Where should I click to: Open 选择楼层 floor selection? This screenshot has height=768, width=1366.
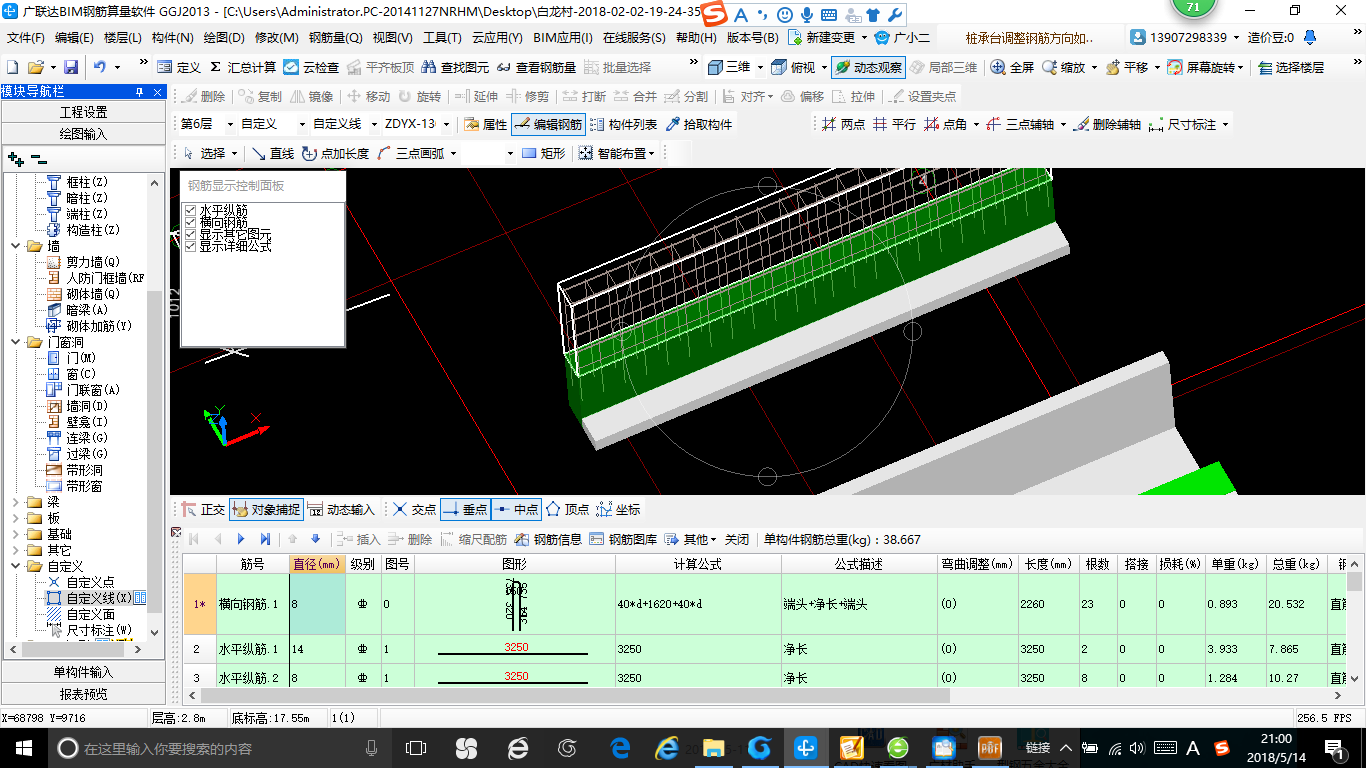tap(1291, 67)
